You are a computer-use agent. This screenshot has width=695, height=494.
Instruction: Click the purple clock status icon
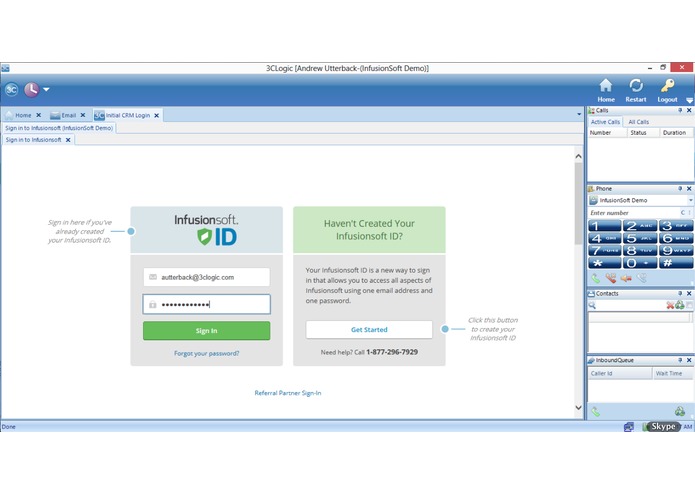(31, 89)
